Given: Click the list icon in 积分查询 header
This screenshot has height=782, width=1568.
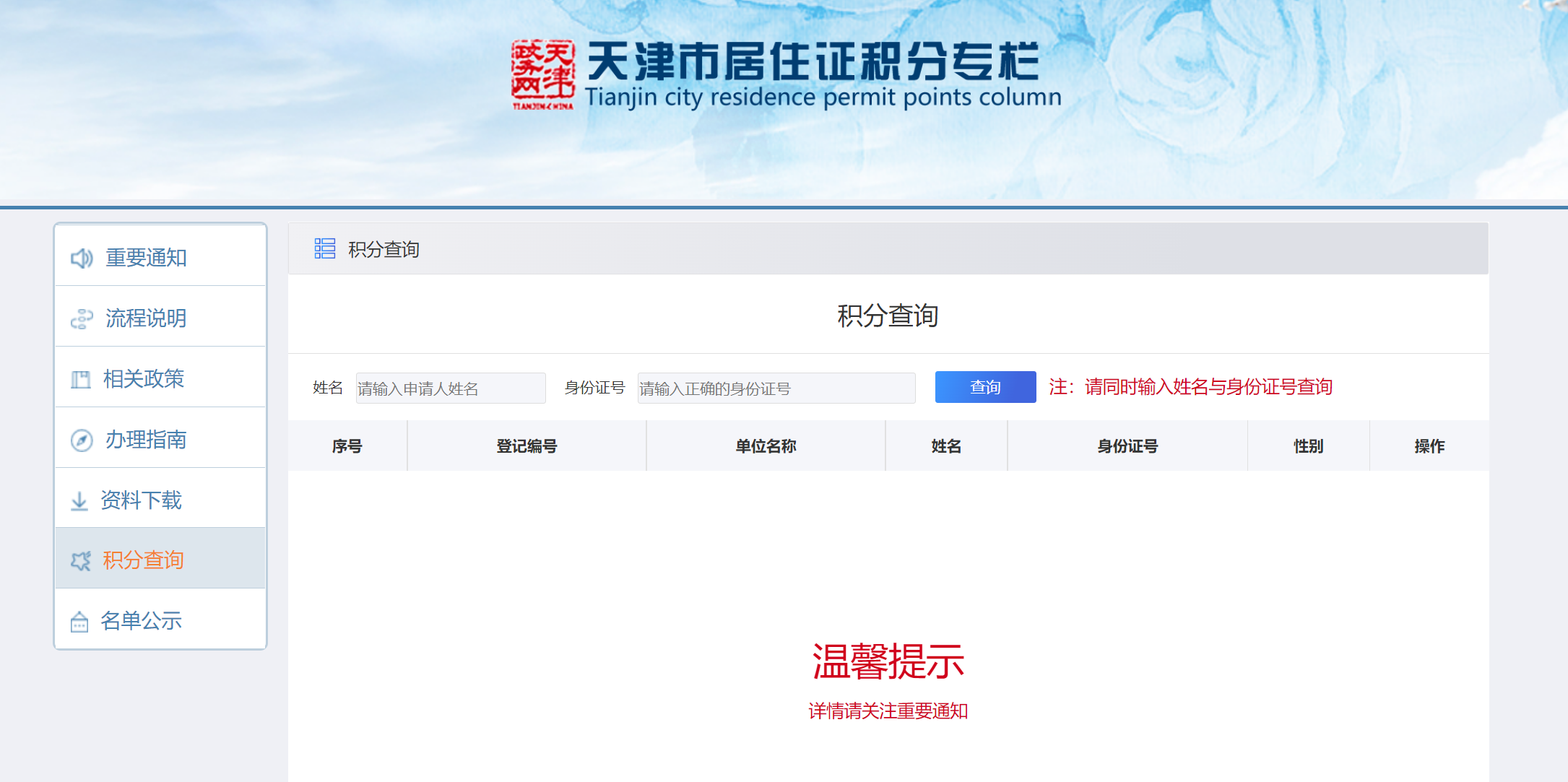Looking at the screenshot, I should [324, 249].
